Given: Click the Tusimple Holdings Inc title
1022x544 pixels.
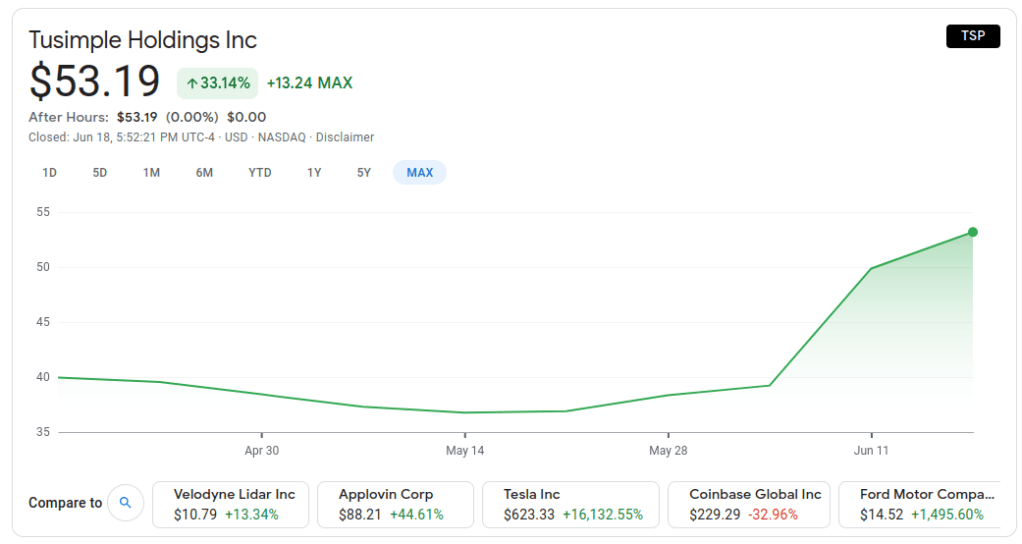Looking at the screenshot, I should 143,40.
